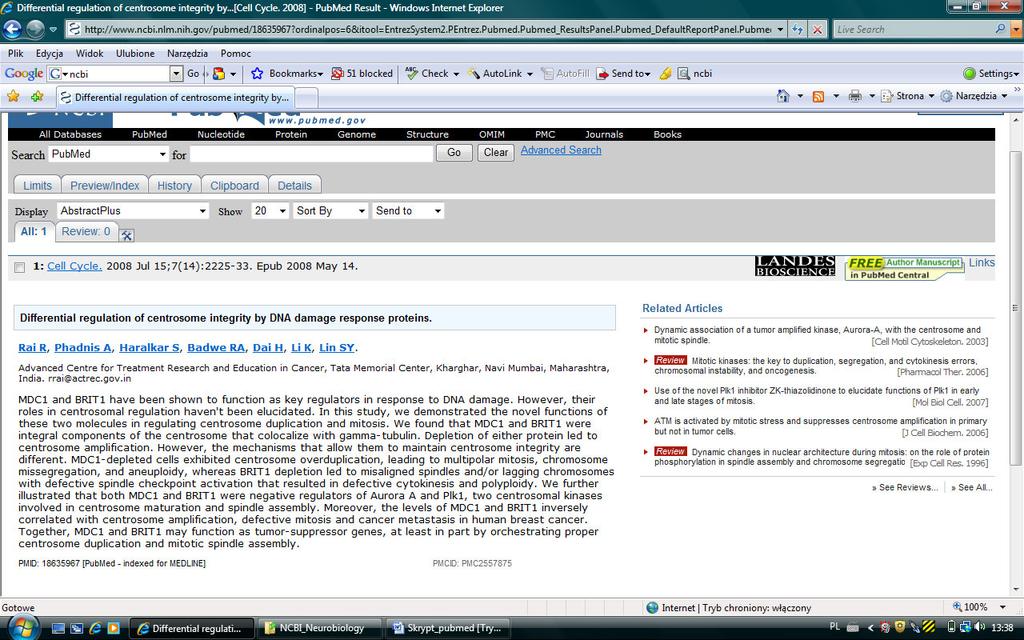Open the Edycja menu
The width and height of the screenshot is (1024, 640).
[x=50, y=54]
